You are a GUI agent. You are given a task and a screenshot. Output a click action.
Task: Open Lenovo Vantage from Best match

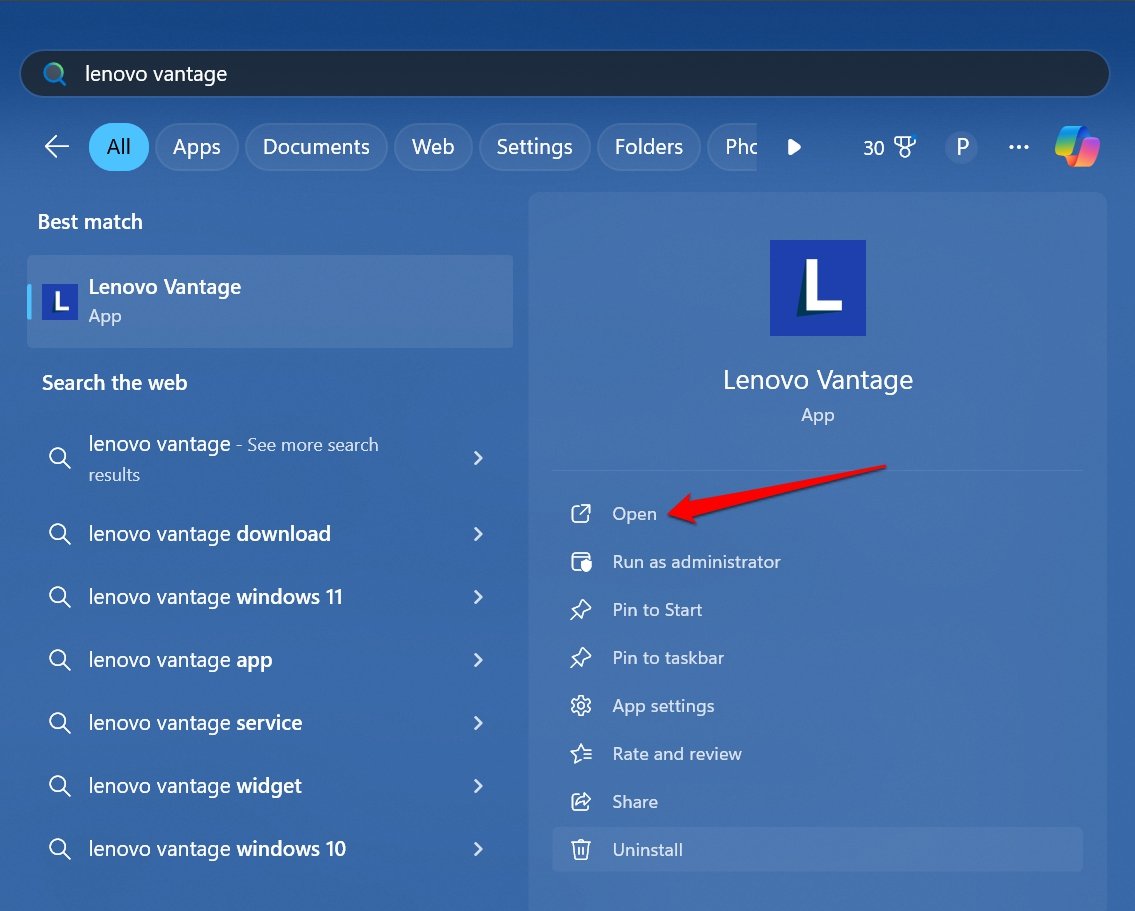165,300
